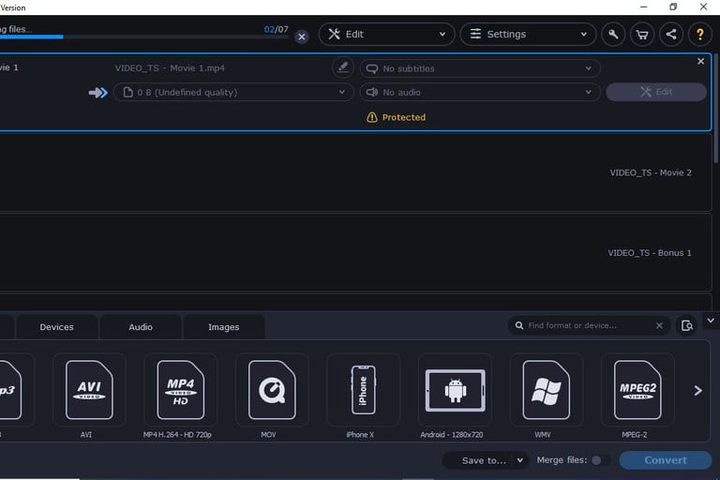Pick the Android 1280x720 preset
Screen dimensions: 720x480
pyautogui.click(x=455, y=390)
